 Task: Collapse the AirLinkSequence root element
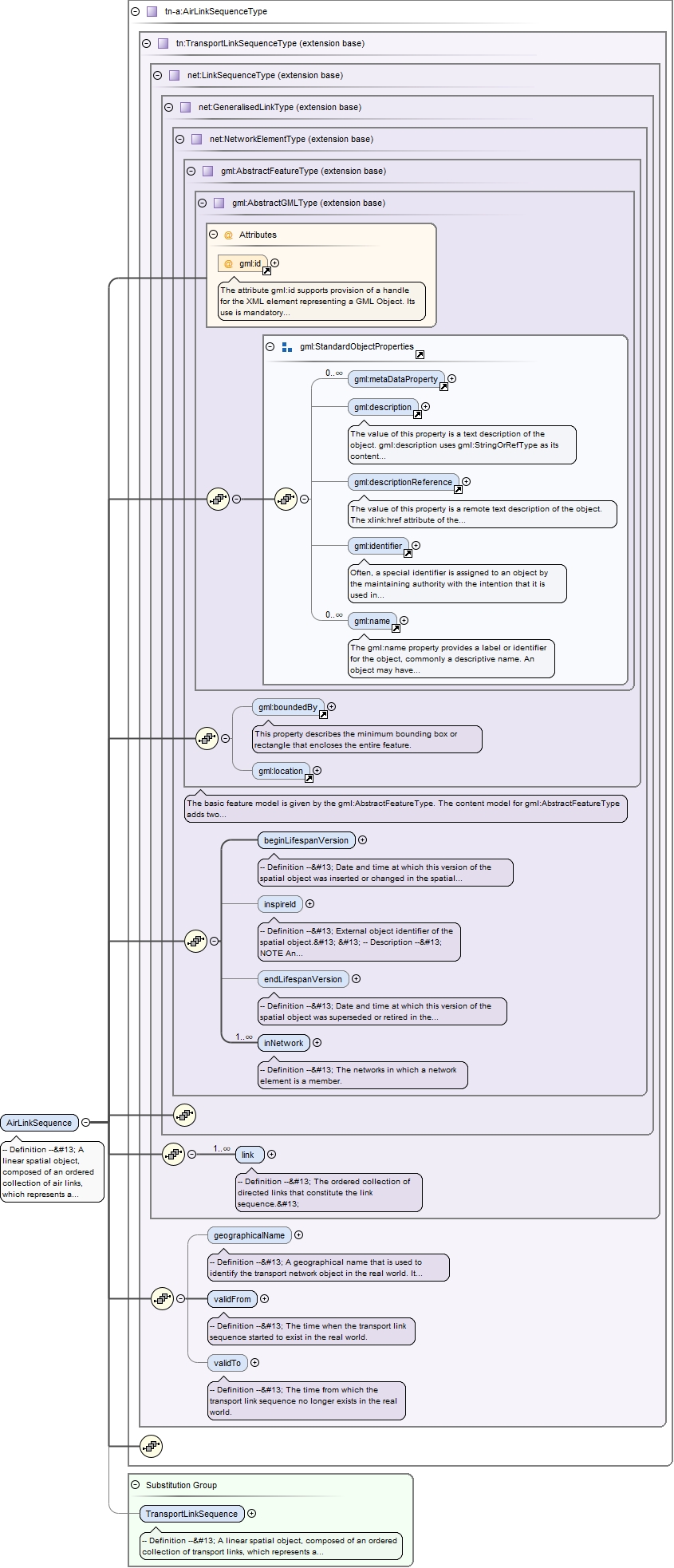(x=86, y=1122)
